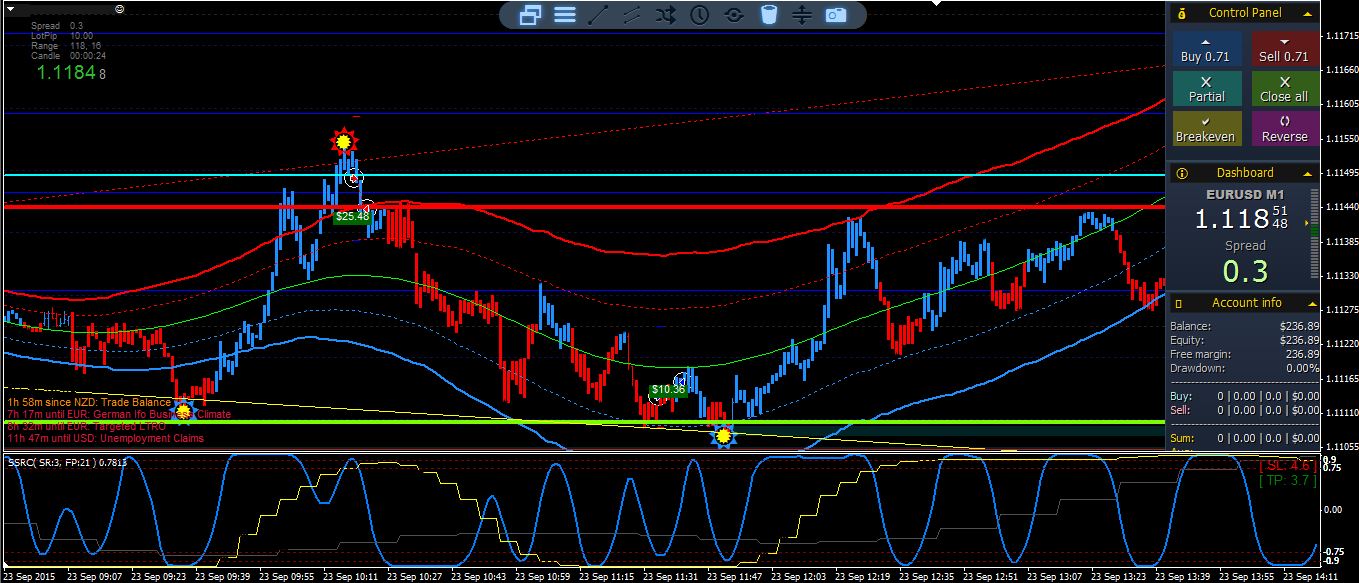Click the small icon beside Account info
The height and width of the screenshot is (583, 1359).
click(x=1181, y=303)
